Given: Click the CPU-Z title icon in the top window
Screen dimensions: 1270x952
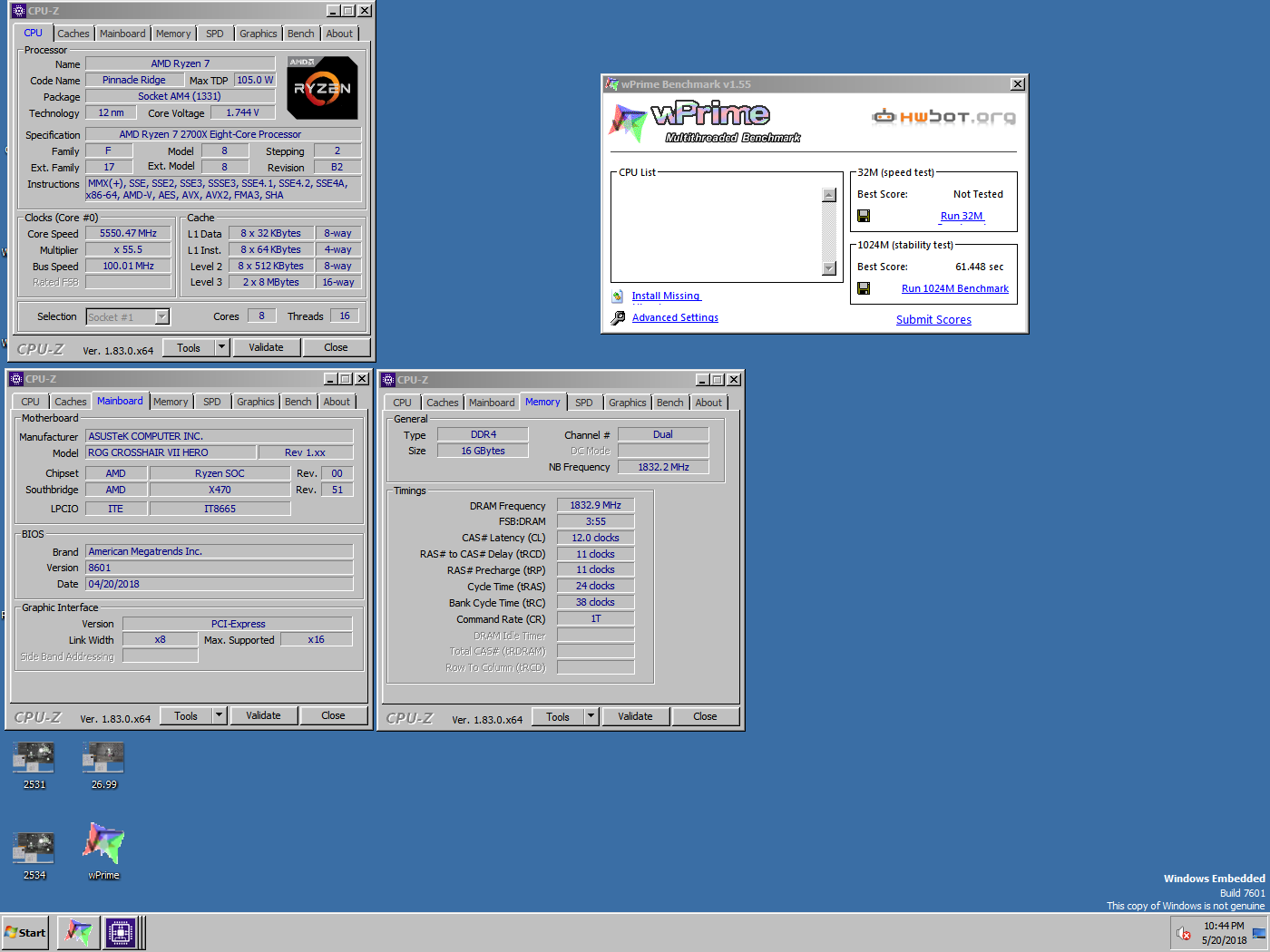Looking at the screenshot, I should (x=19, y=11).
